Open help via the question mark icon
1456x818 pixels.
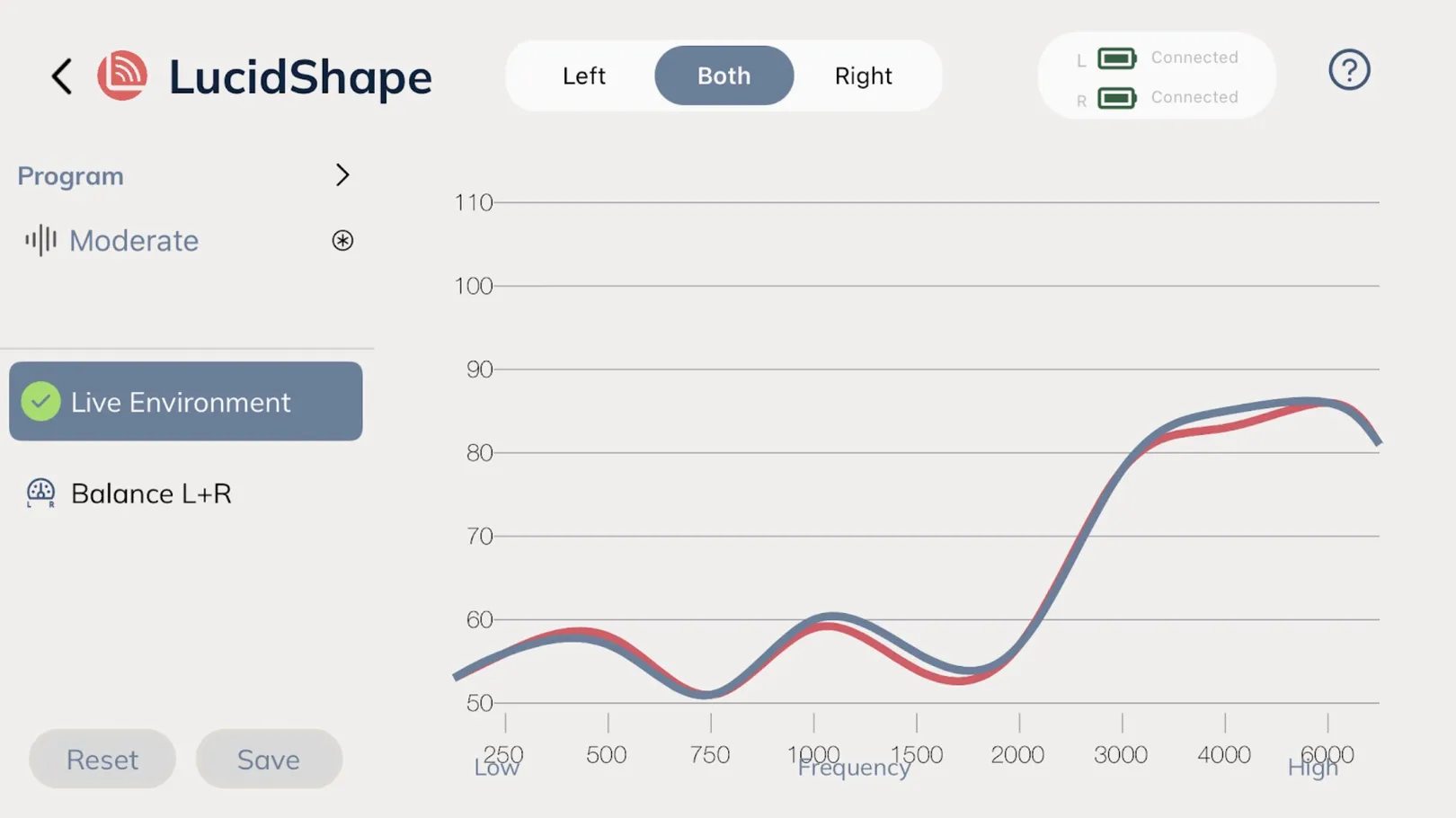coord(1349,70)
